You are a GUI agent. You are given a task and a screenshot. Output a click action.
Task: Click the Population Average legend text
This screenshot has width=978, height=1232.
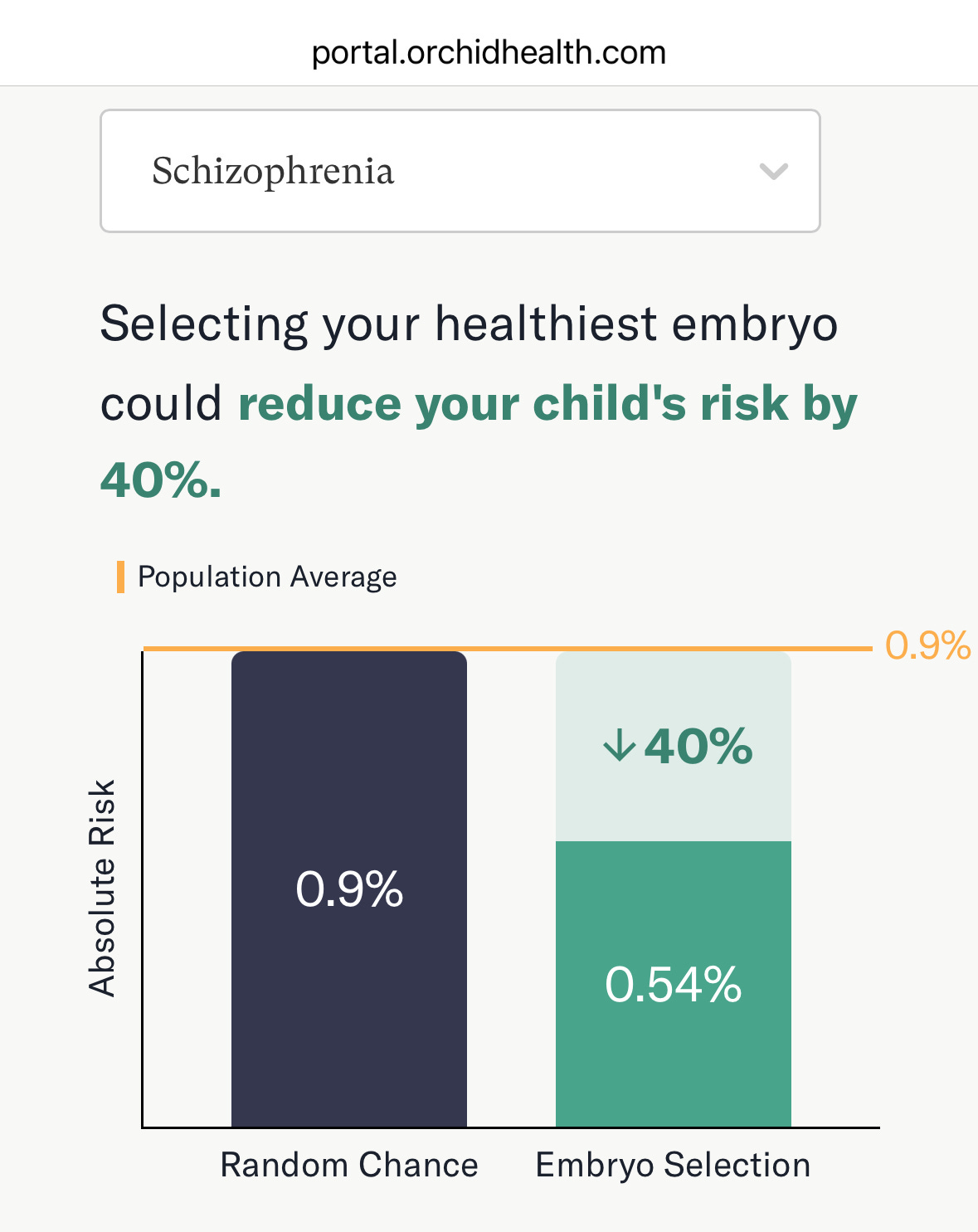[x=266, y=576]
